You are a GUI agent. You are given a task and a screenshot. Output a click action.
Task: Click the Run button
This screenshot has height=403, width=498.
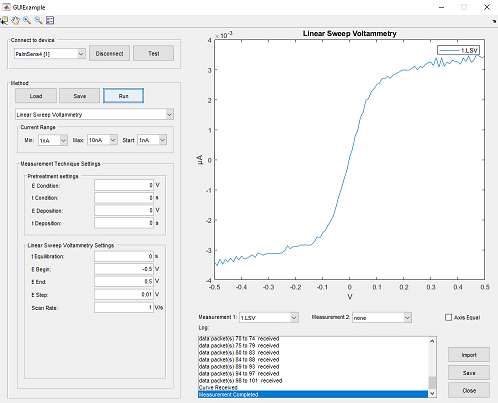tap(124, 96)
